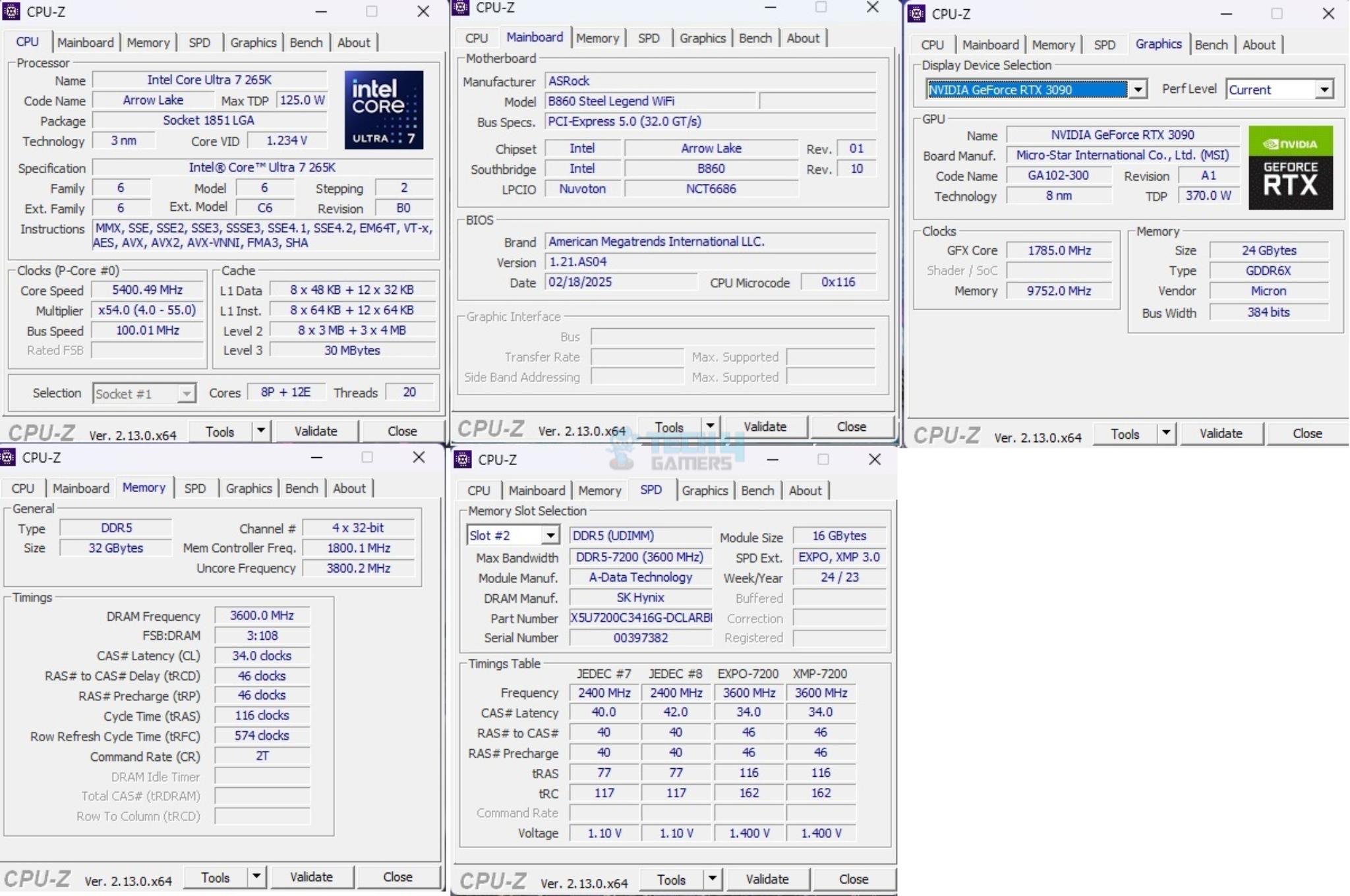Open Mainboard tab in the SPD window
Image resolution: width=1350 pixels, height=896 pixels.
537,490
